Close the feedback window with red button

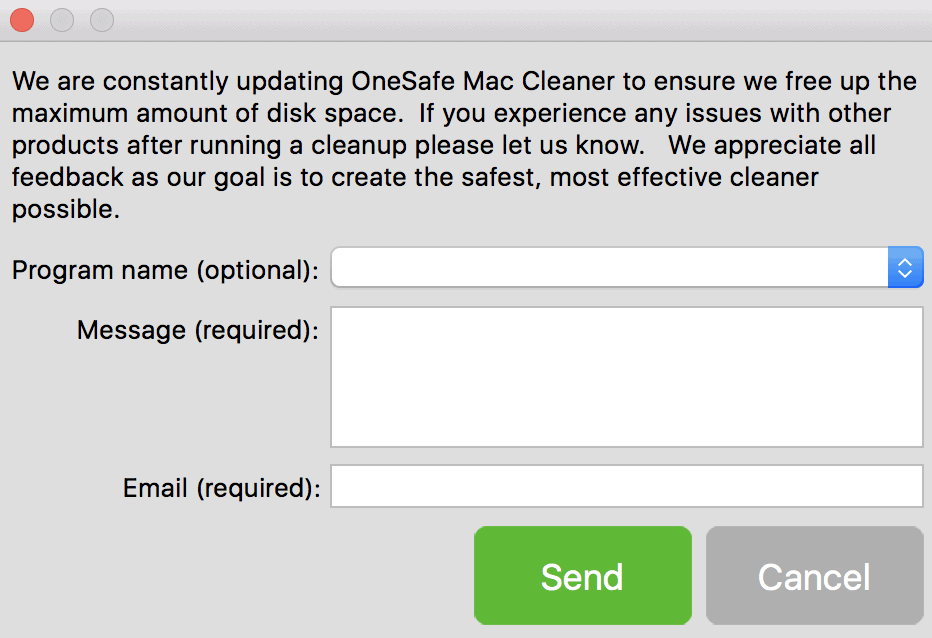21,19
